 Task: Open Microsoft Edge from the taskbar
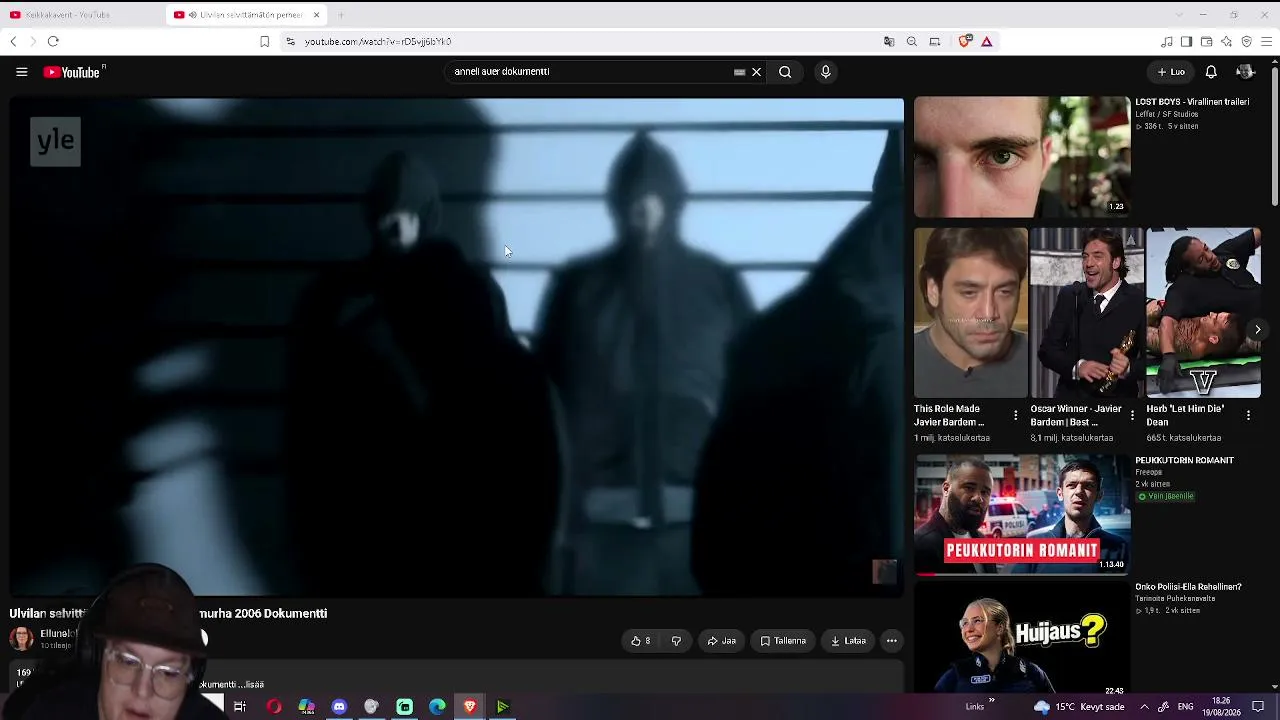coord(437,707)
